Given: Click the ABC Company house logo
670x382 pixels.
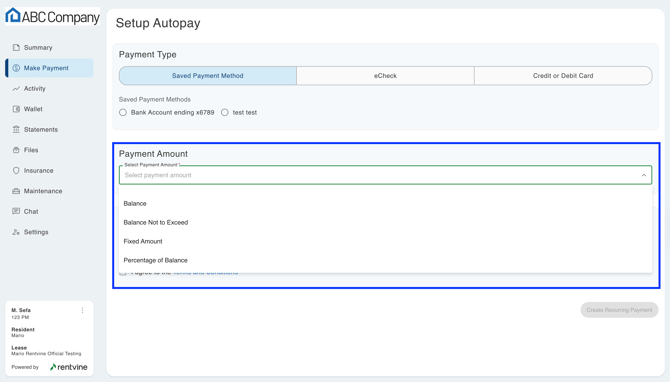Looking at the screenshot, I should 13,15.
